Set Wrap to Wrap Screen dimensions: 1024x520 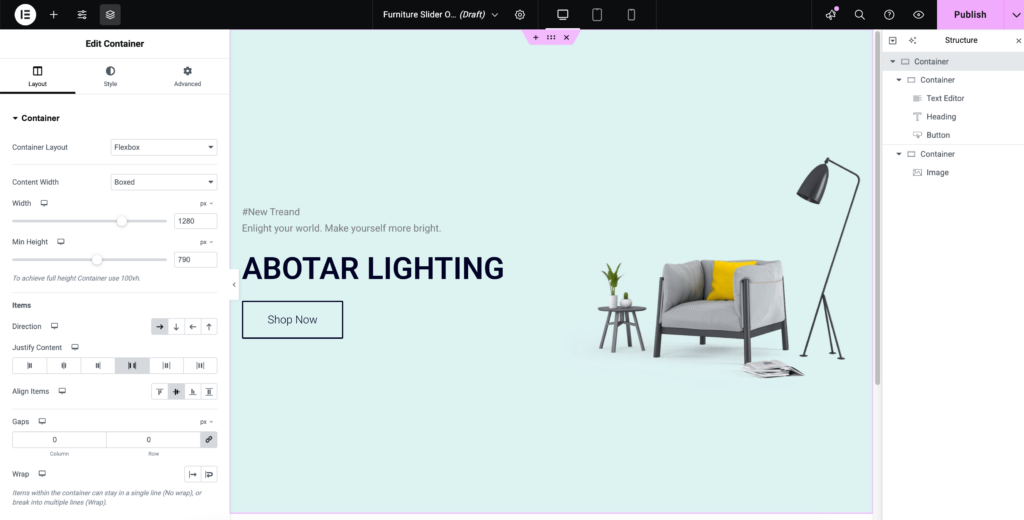point(209,474)
